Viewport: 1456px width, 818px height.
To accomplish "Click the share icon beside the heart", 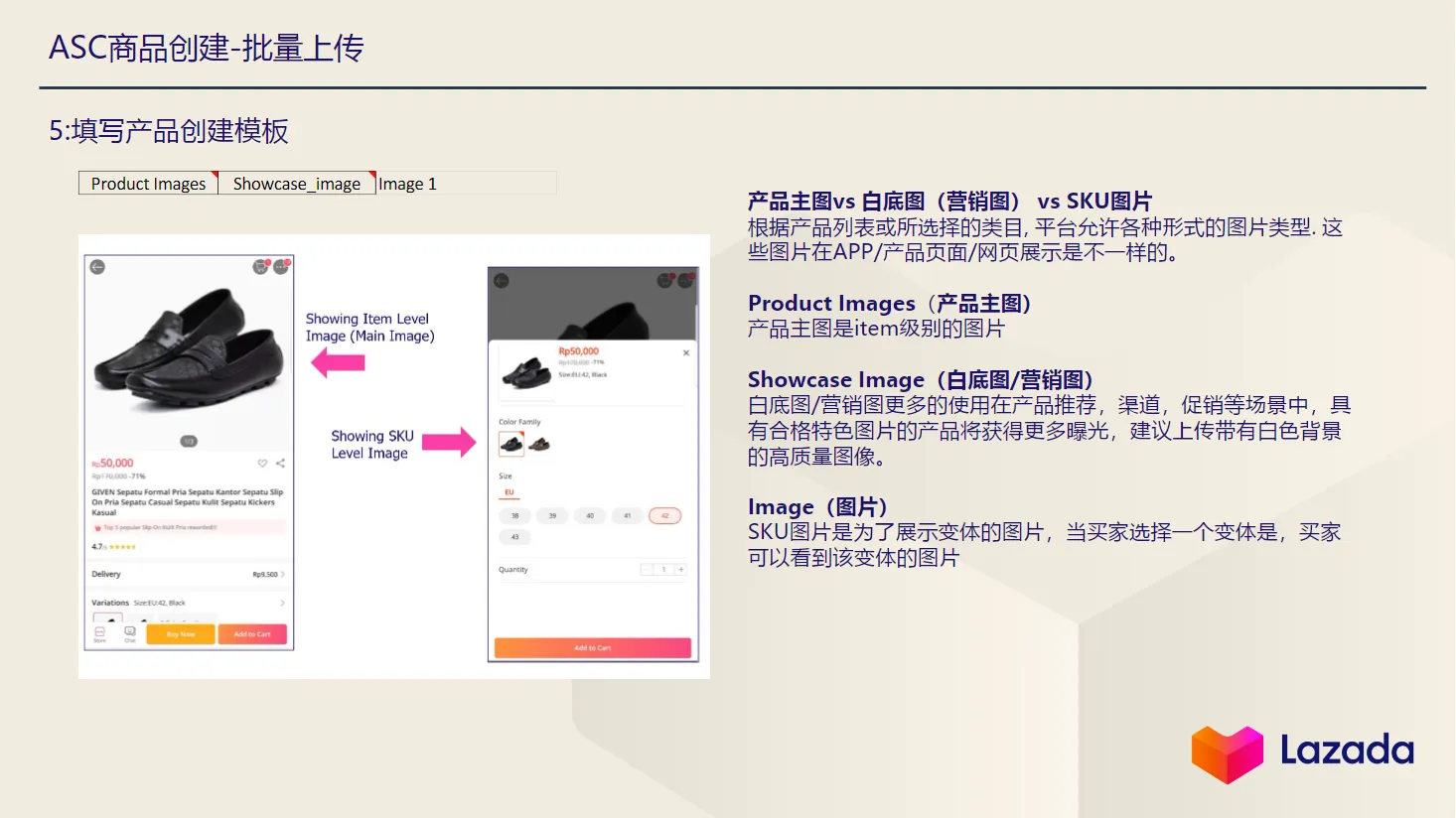I will click(279, 464).
